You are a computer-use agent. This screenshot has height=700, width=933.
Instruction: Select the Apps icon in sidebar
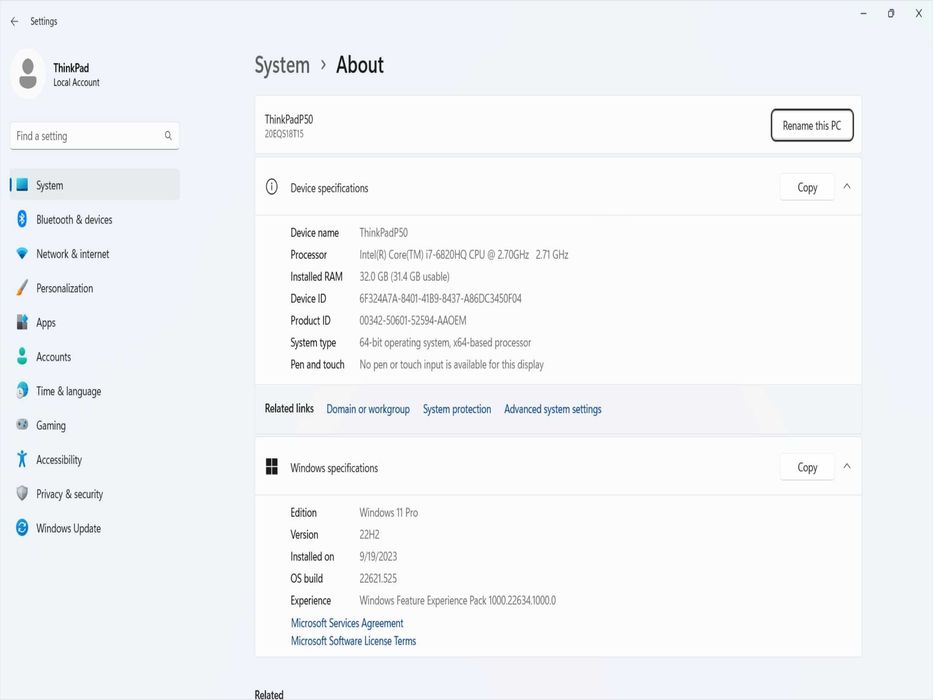[22, 323]
